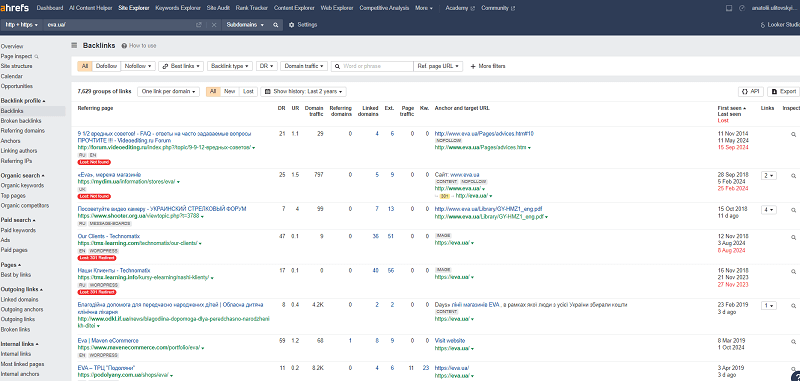Clear the URL field with the X icon
Screen dimensions: 800x381
click(x=214, y=25)
